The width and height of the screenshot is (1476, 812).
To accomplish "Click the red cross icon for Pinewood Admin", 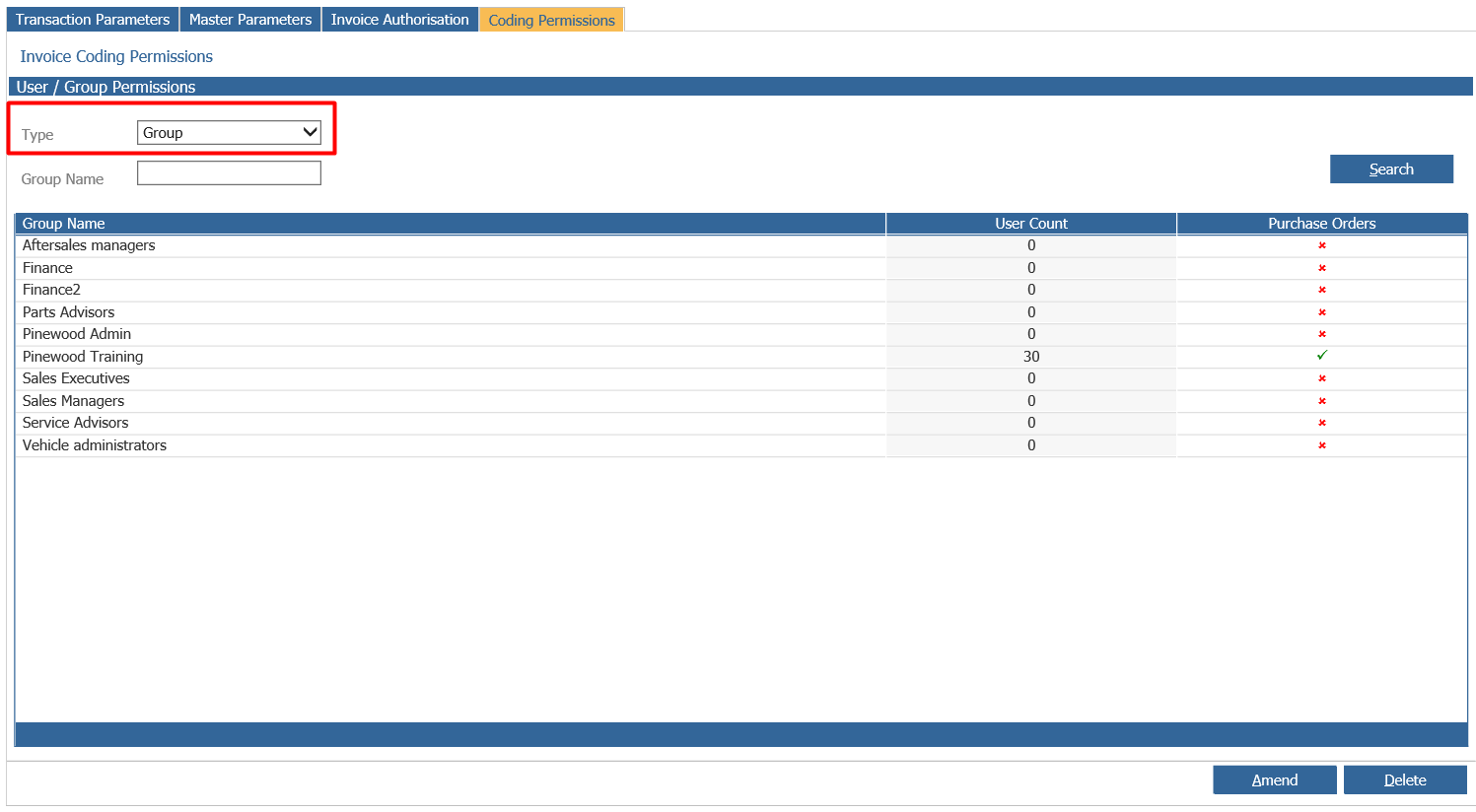I will coord(1321,334).
